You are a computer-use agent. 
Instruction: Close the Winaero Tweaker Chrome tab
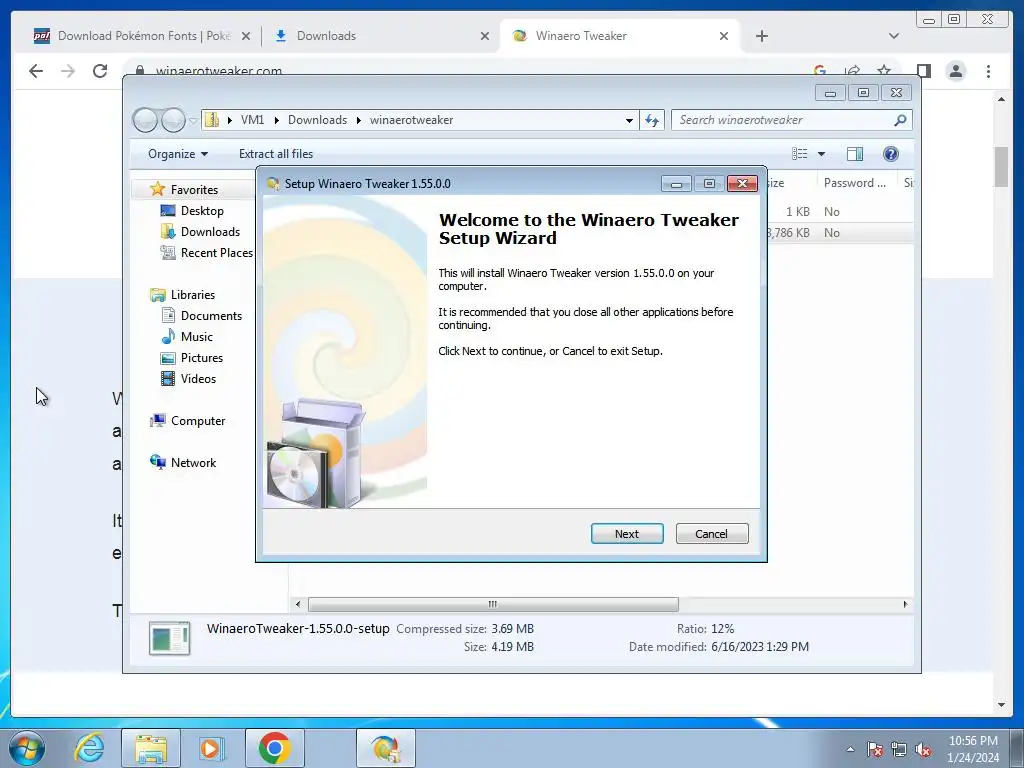click(724, 36)
